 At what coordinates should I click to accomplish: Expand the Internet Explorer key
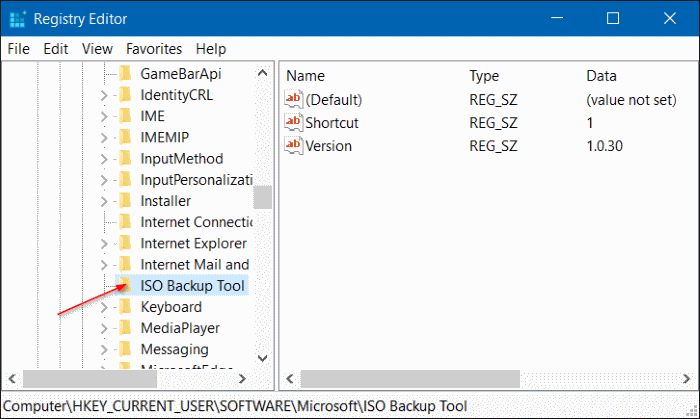point(104,244)
